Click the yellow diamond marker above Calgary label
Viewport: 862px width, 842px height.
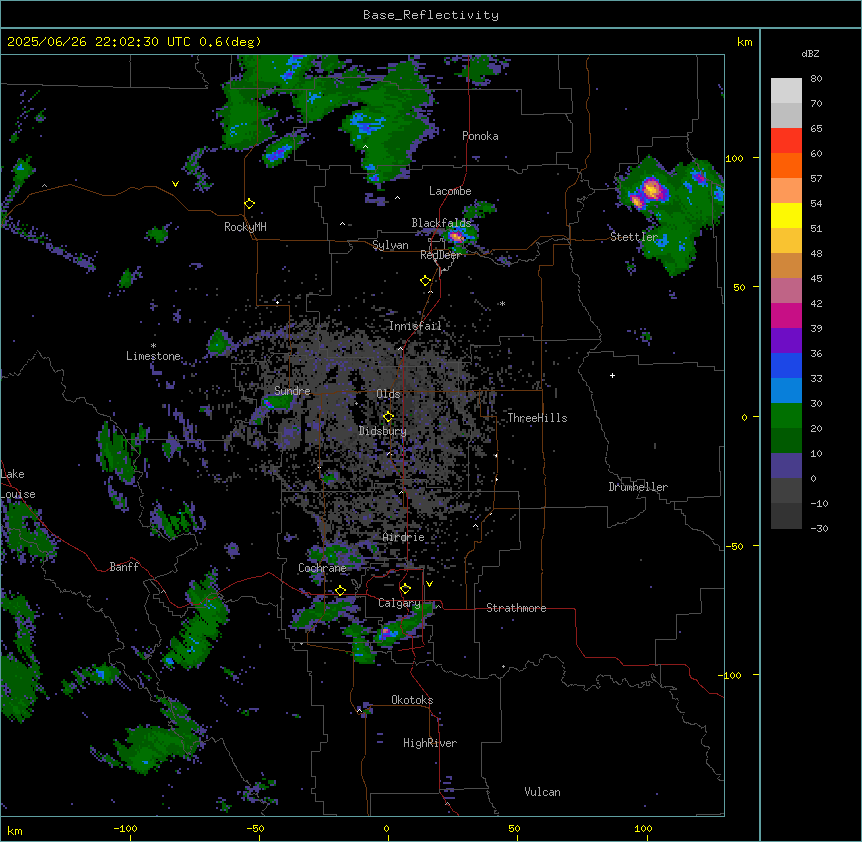406,589
